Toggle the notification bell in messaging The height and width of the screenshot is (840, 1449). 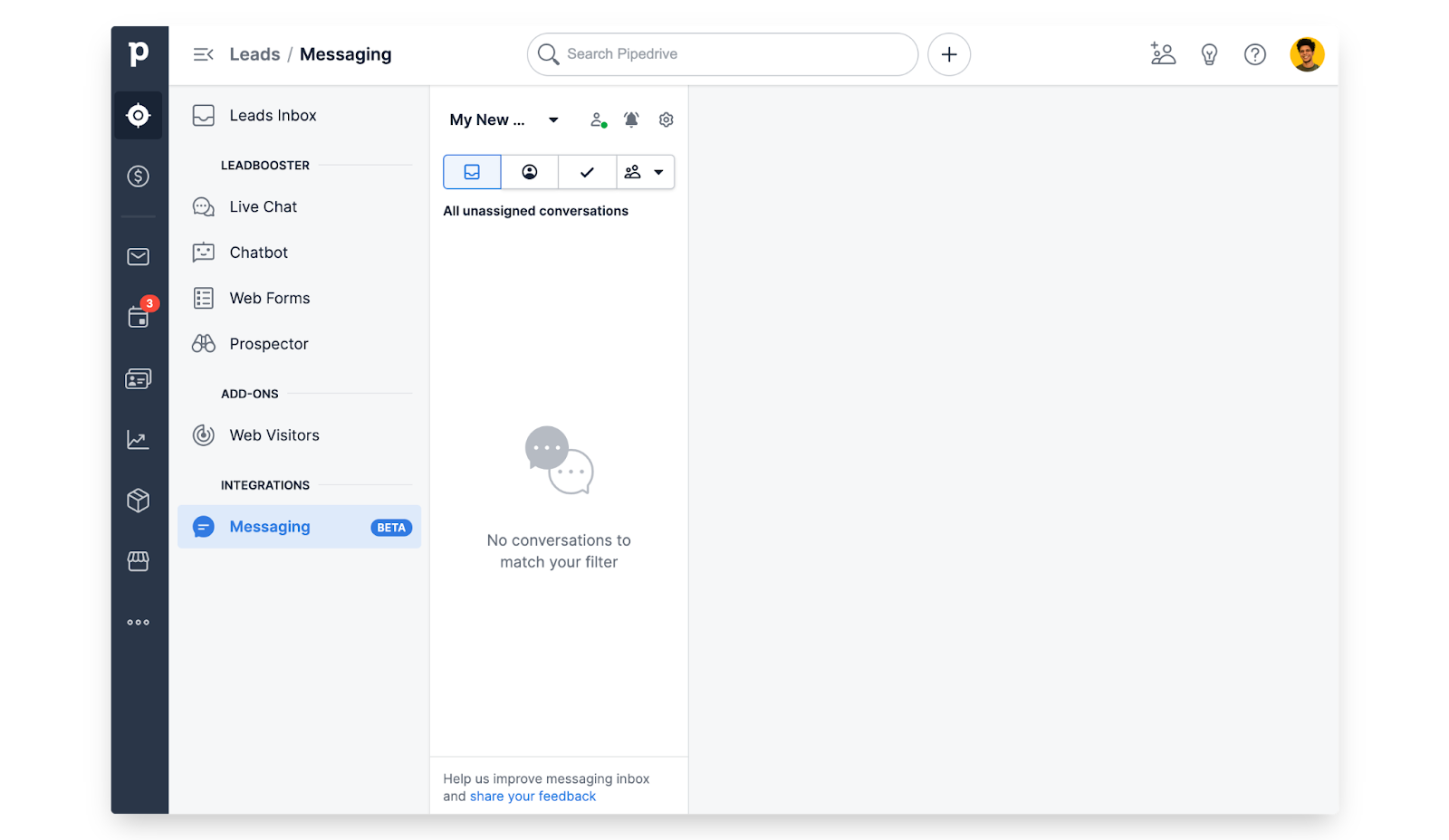click(631, 120)
